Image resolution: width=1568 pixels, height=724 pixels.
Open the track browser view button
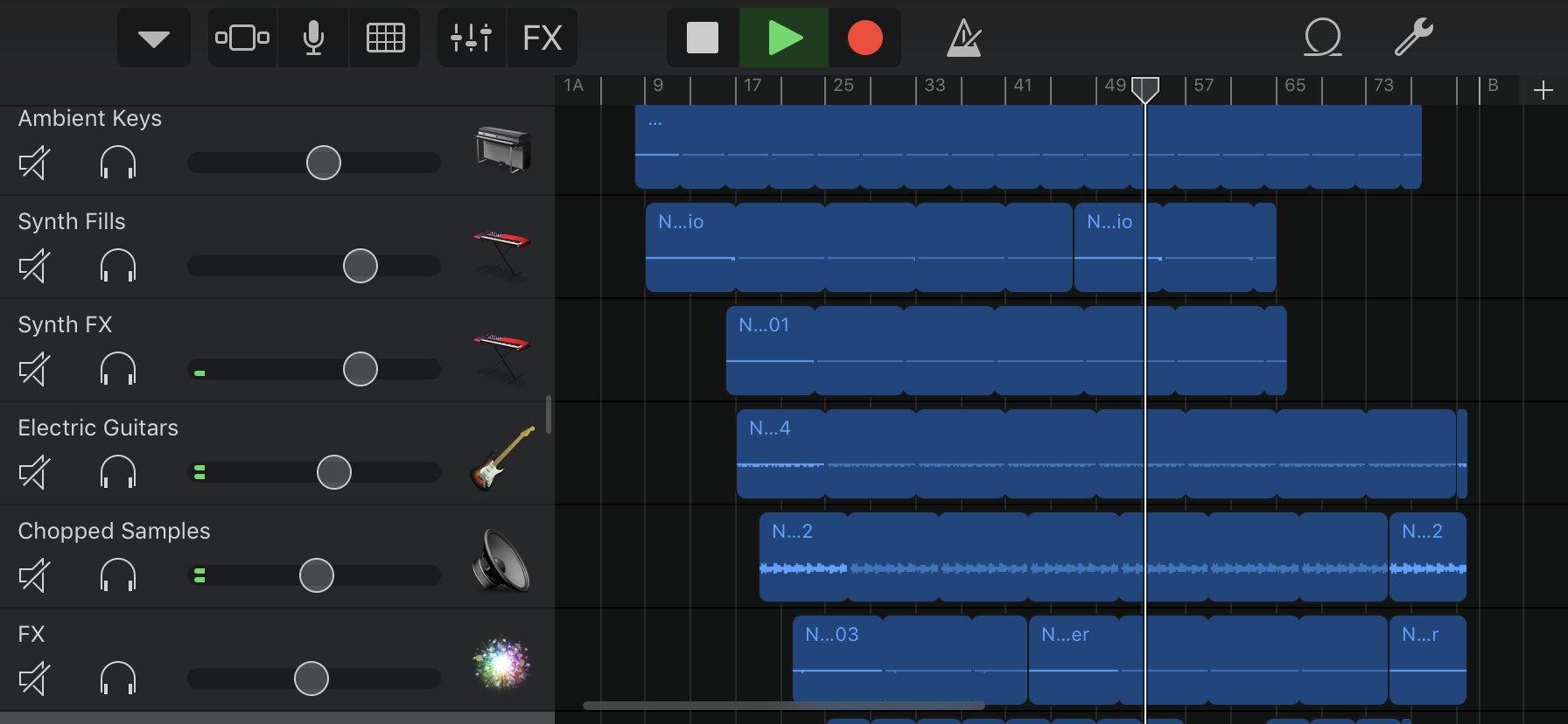pyautogui.click(x=242, y=38)
